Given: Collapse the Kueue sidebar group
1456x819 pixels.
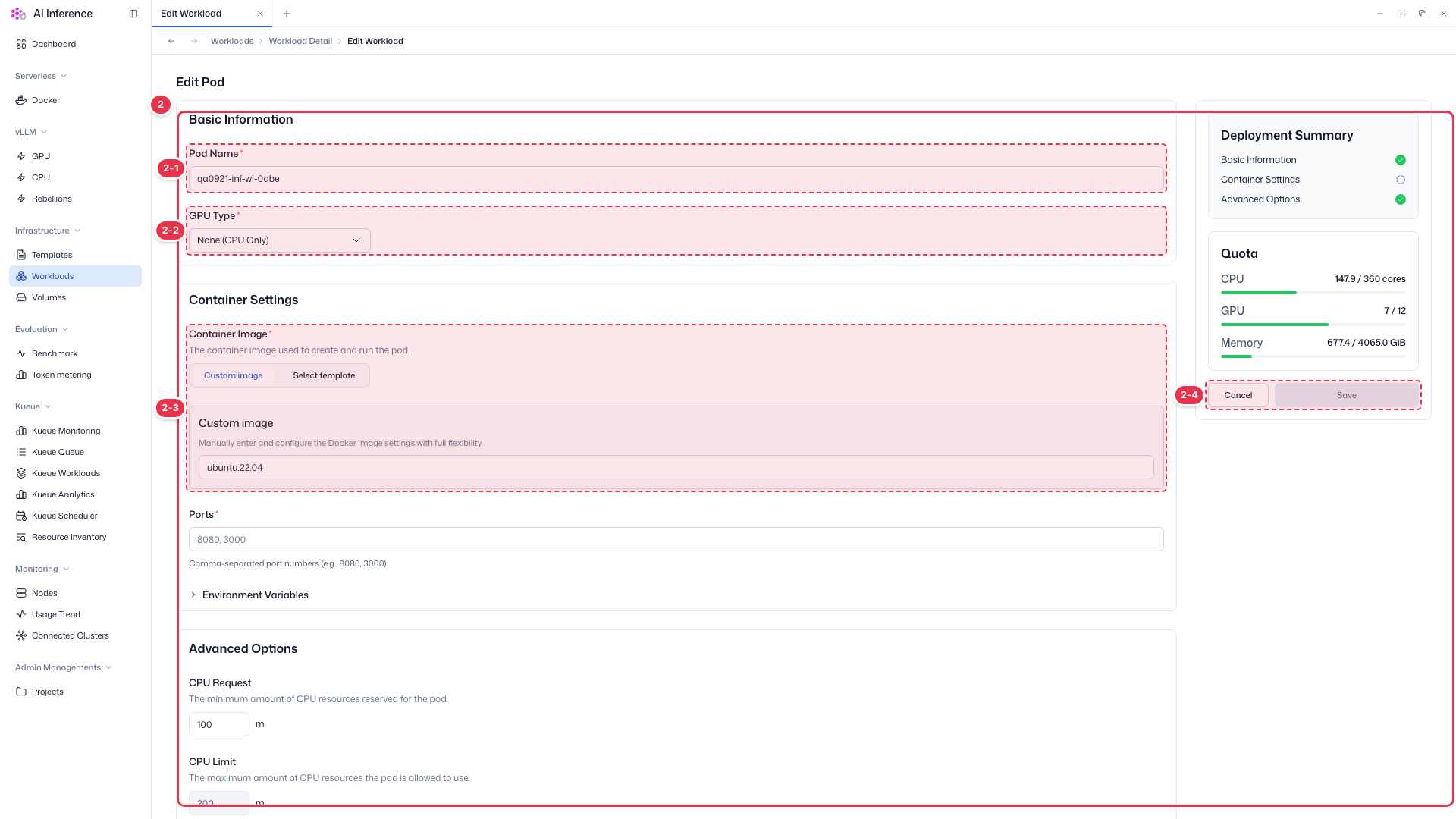Looking at the screenshot, I should 33,406.
